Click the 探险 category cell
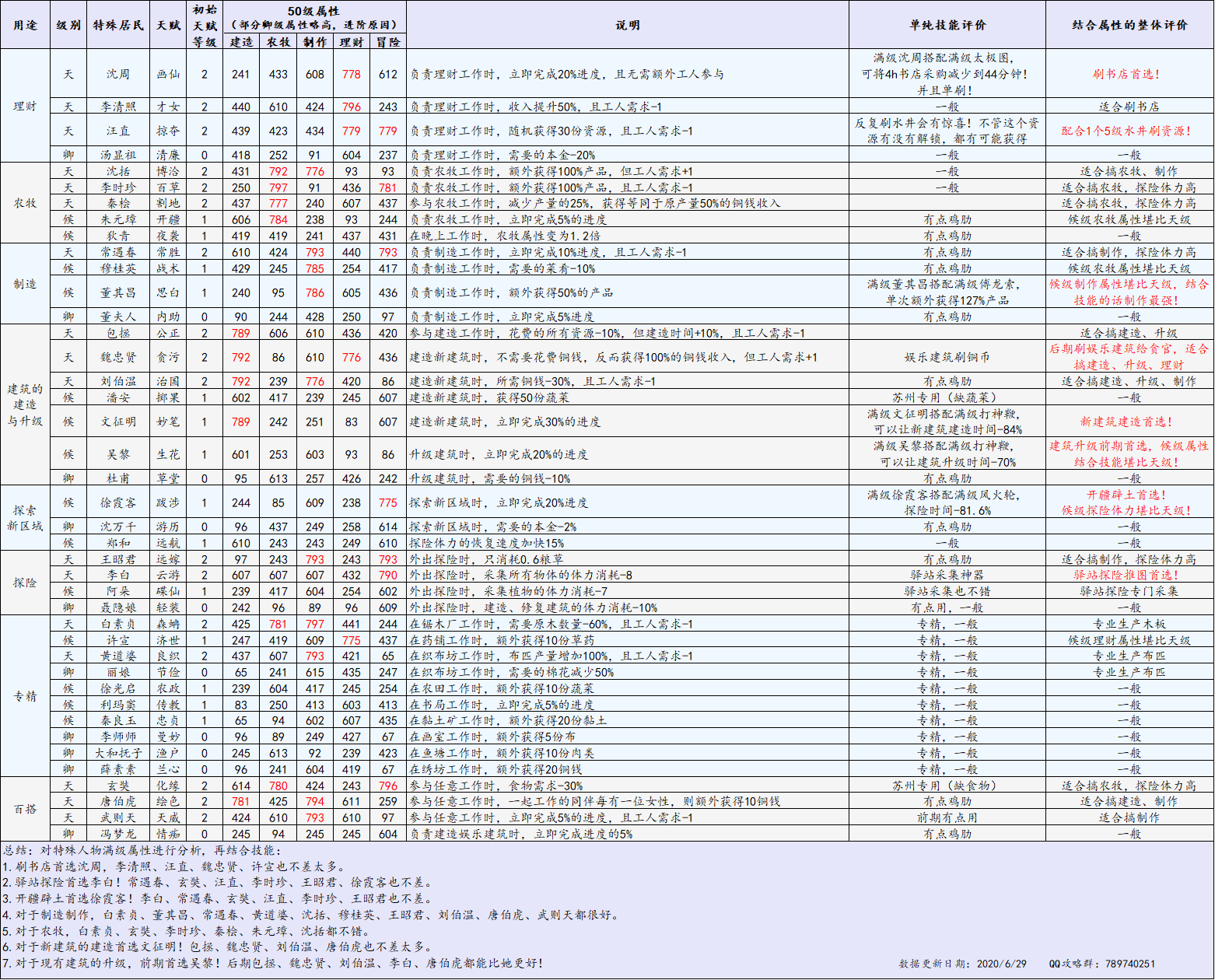The image size is (1215, 980). (25, 583)
